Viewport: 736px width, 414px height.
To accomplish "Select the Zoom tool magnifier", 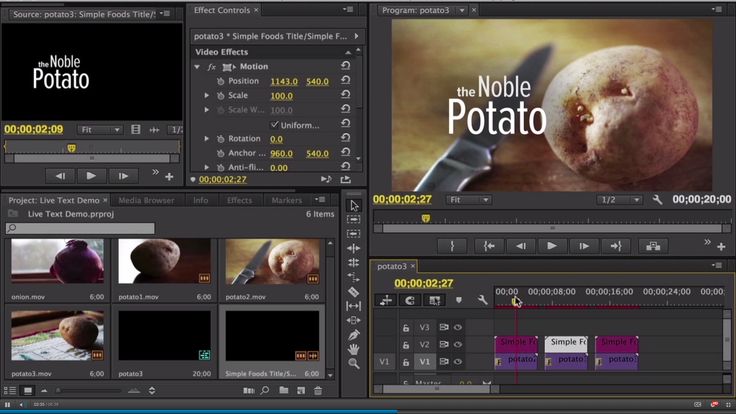I will pyautogui.click(x=353, y=363).
